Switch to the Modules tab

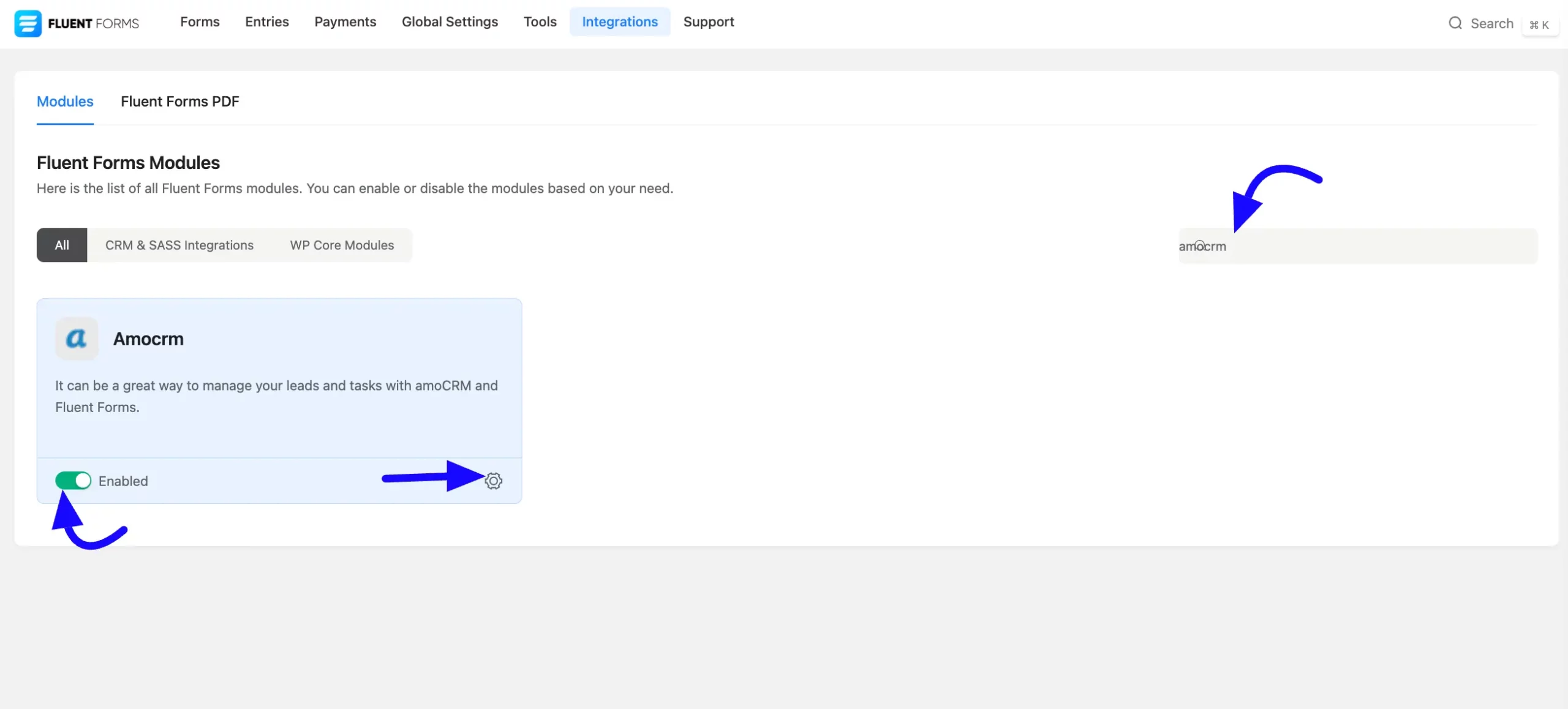pyautogui.click(x=65, y=102)
